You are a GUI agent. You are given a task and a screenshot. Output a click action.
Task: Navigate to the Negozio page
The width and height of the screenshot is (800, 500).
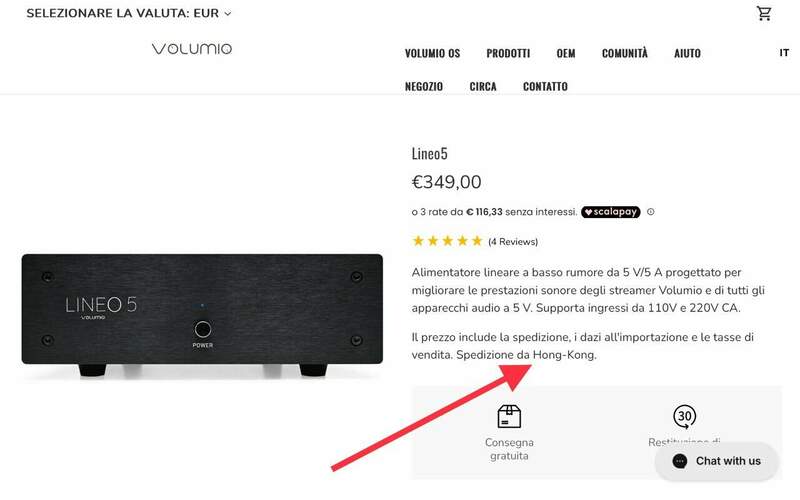click(424, 86)
